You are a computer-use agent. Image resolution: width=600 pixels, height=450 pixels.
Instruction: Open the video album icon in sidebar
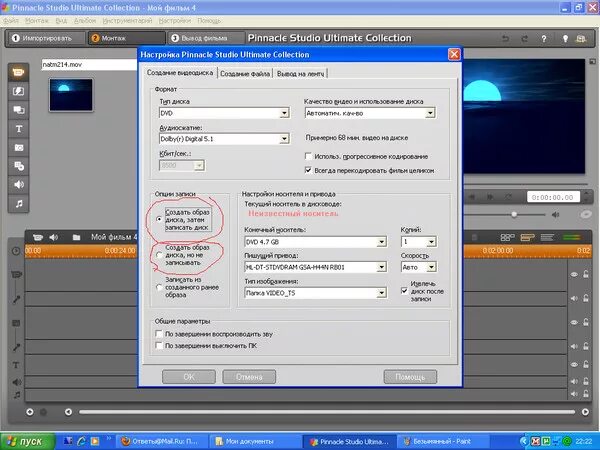(18, 72)
